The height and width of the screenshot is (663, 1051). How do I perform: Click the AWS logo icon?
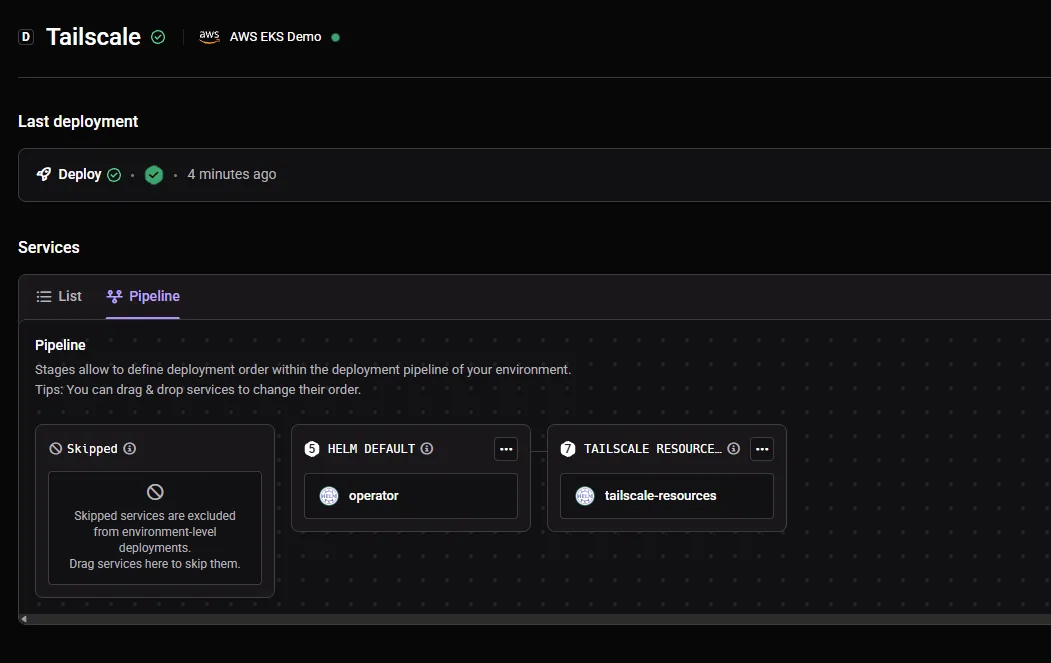[209, 37]
